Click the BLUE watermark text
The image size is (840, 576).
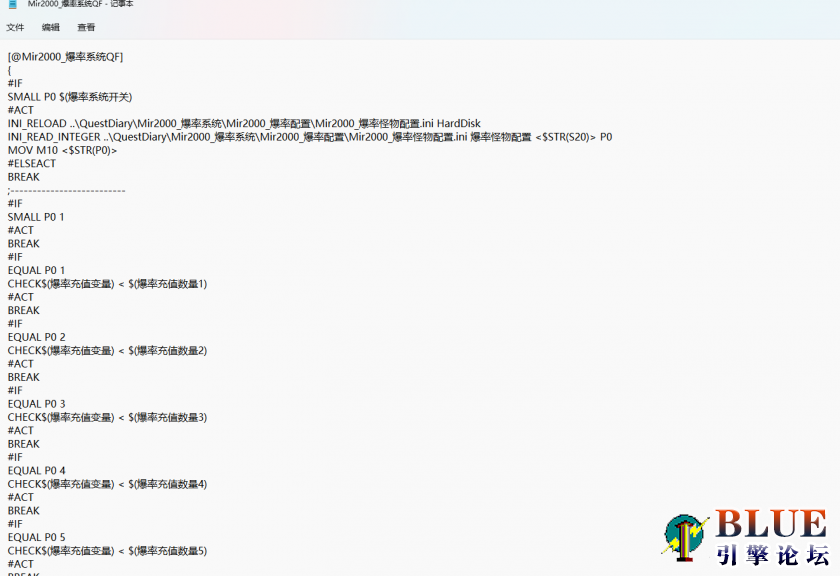[770, 525]
